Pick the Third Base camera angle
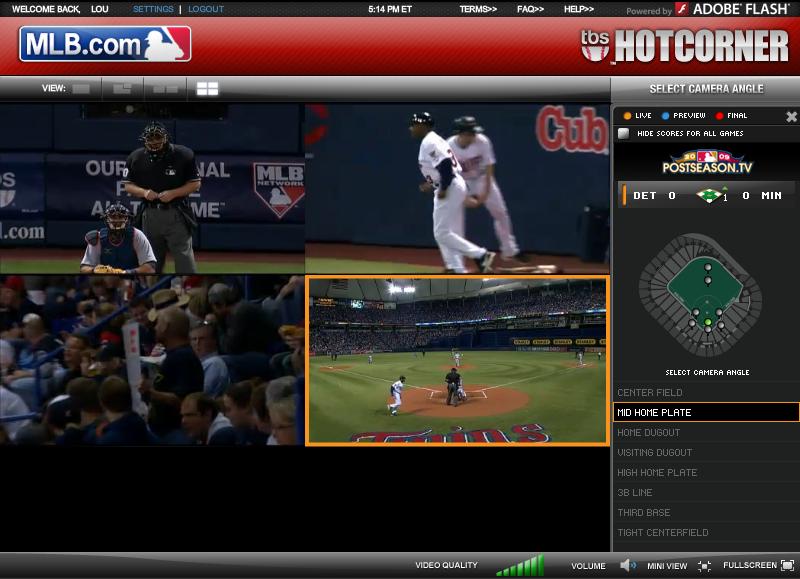800x579 pixels. click(706, 512)
